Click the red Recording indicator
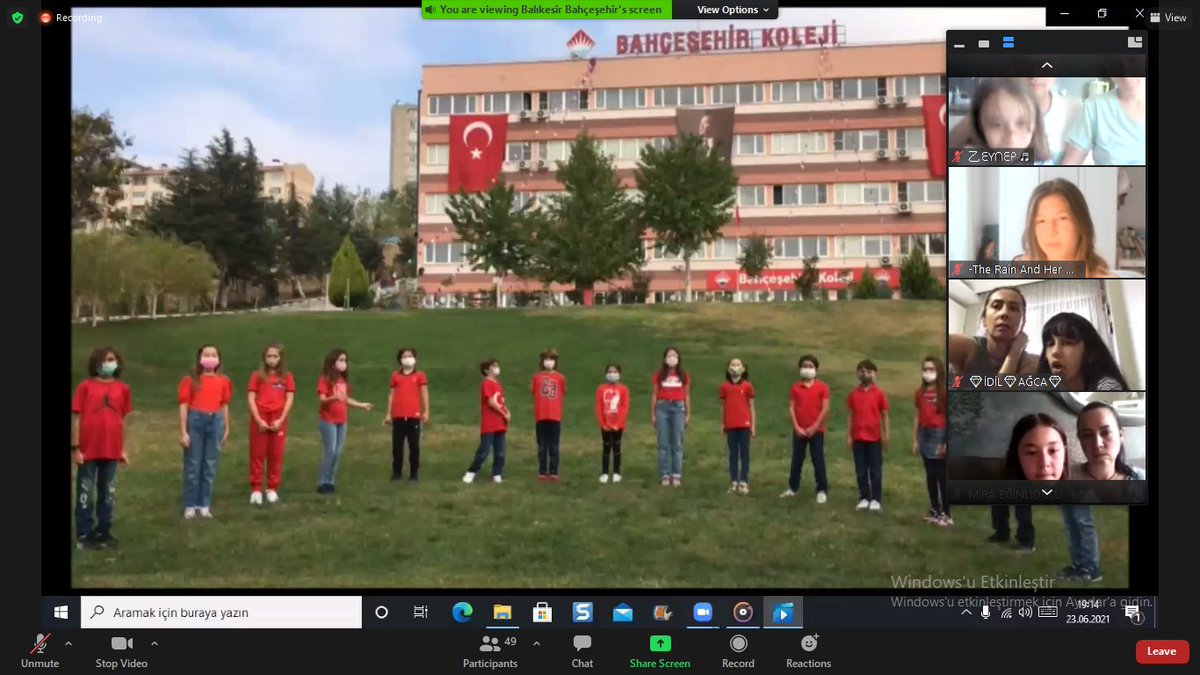Viewport: 1200px width, 675px height. click(71, 17)
